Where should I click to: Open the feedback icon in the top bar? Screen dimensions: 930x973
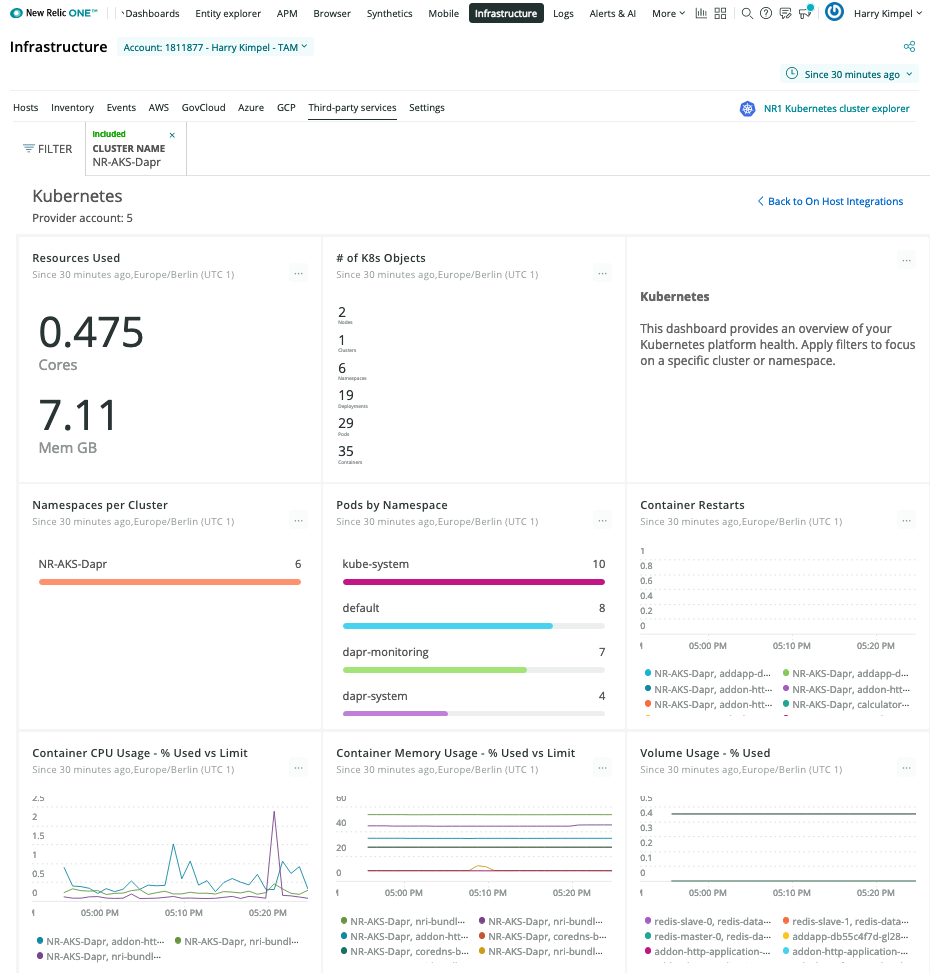[x=785, y=13]
